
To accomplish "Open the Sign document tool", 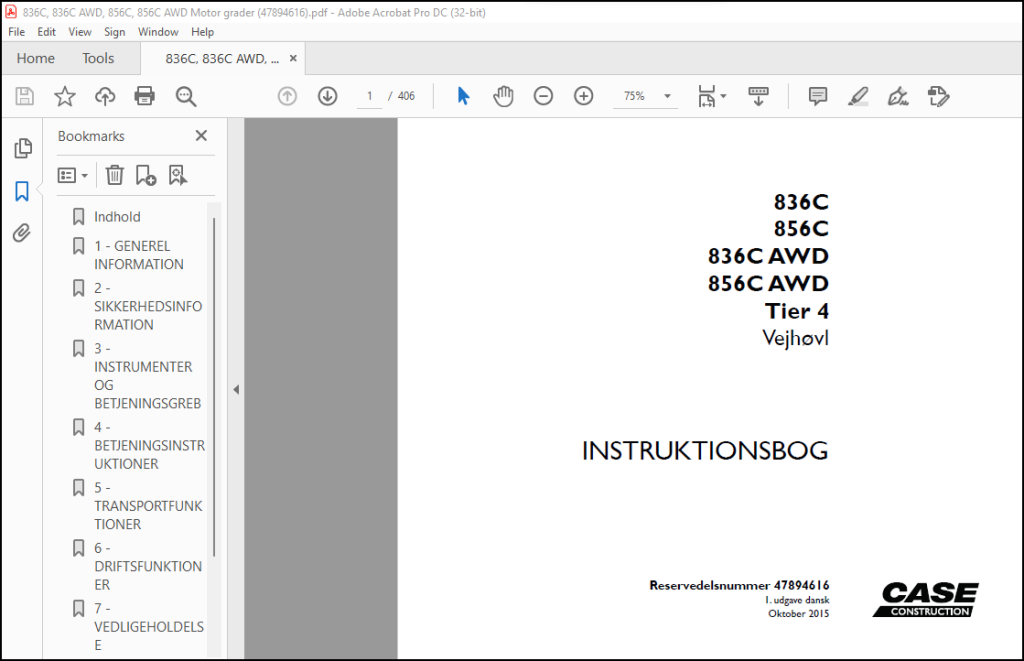I will point(898,97).
